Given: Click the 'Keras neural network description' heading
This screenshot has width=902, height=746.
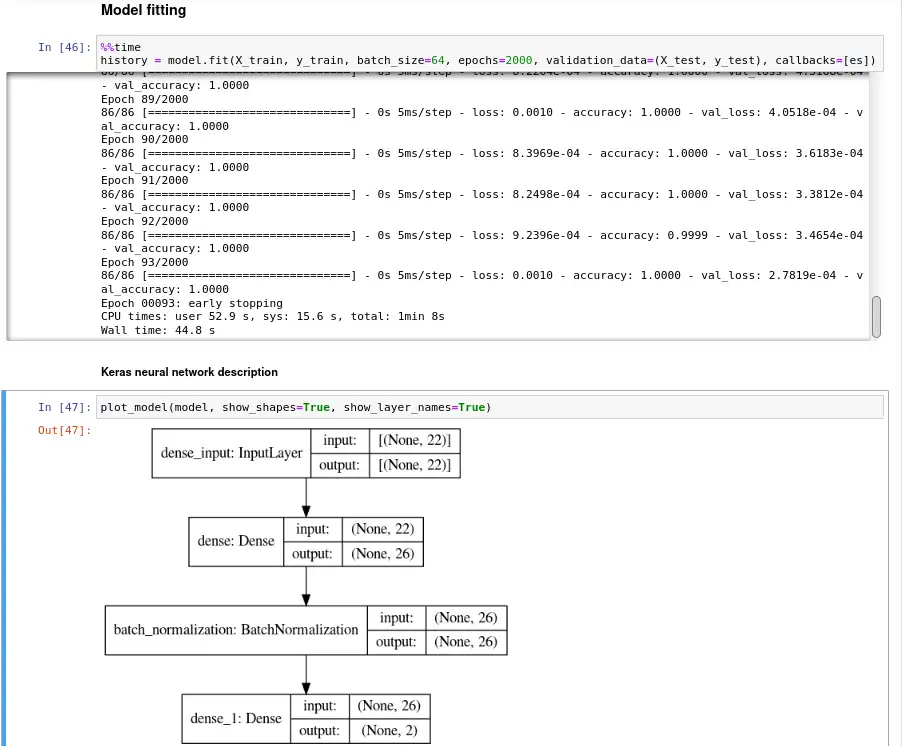Looking at the screenshot, I should click(189, 372).
